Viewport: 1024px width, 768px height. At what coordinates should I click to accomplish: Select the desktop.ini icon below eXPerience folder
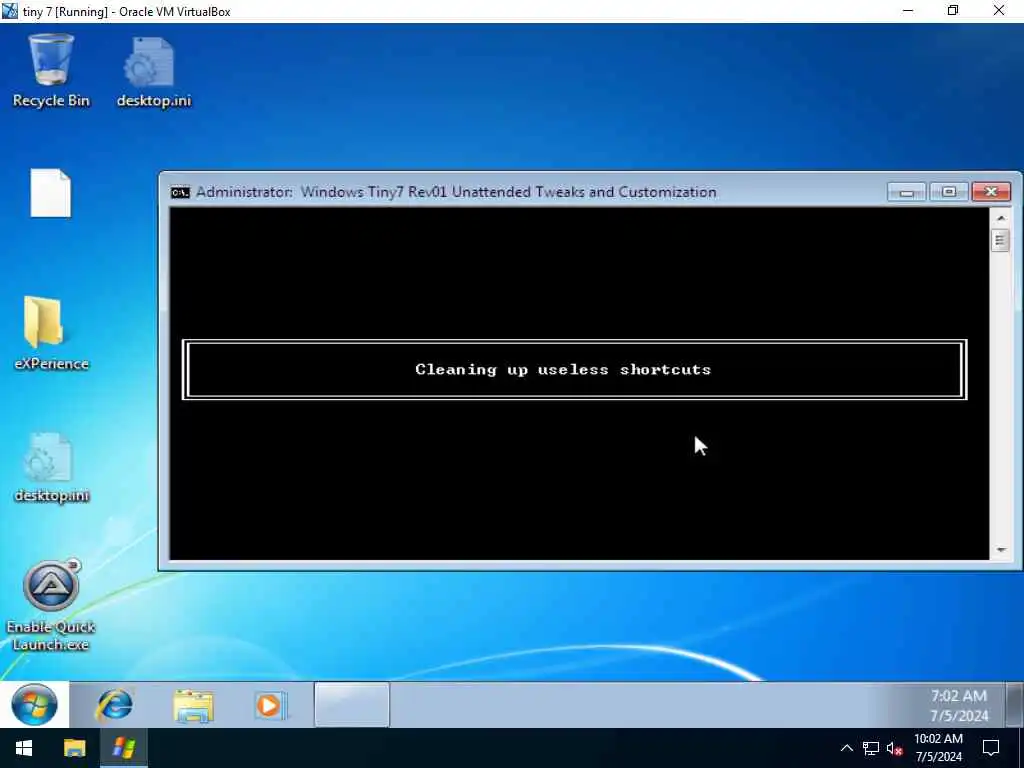51,468
